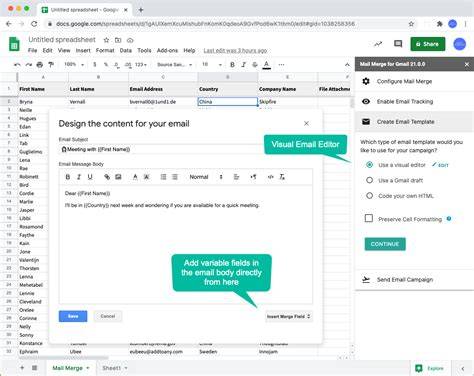The height and width of the screenshot is (376, 474).
Task: Click the insert image icon in editor
Action: click(118, 177)
